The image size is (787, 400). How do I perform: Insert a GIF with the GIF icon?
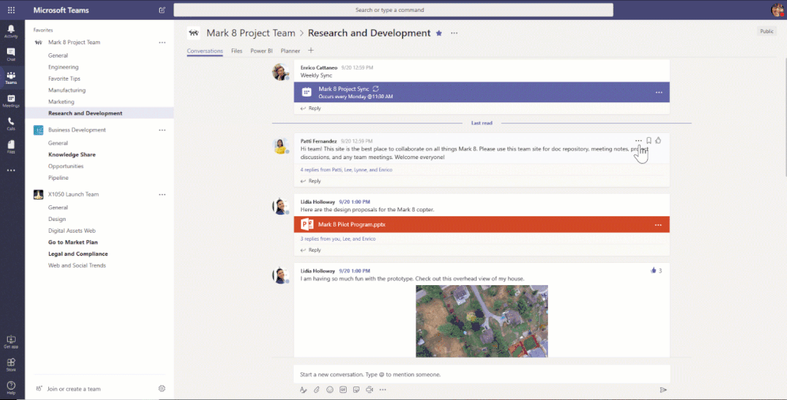[343, 389]
